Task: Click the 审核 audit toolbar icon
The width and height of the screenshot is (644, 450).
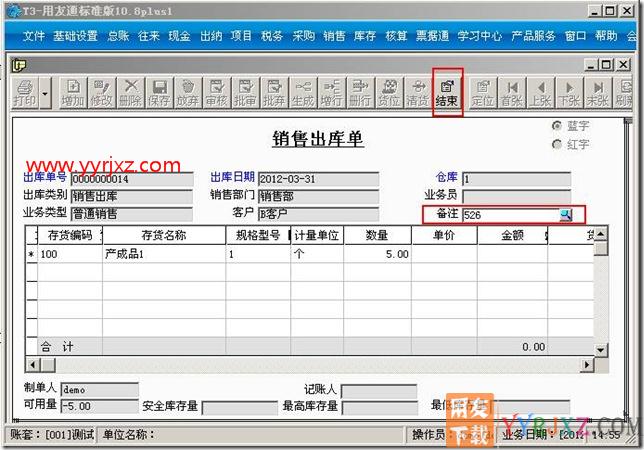Action: pyautogui.click(x=217, y=93)
